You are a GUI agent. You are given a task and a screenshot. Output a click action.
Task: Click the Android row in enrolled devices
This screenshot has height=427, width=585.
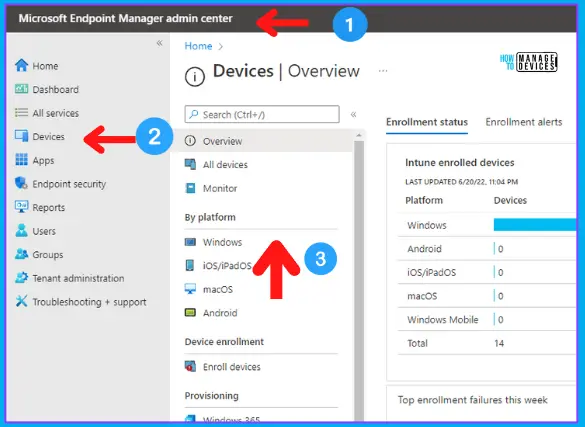click(487, 249)
